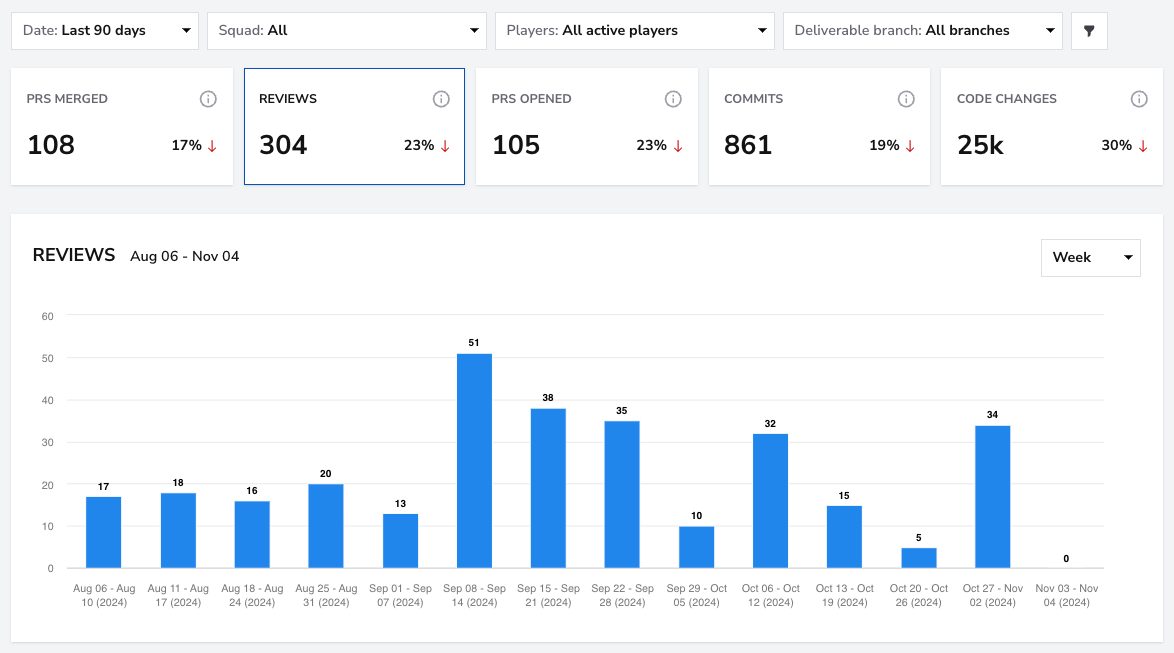Expand the Deliverable branch dropdown
1174x653 pixels.
point(922,31)
